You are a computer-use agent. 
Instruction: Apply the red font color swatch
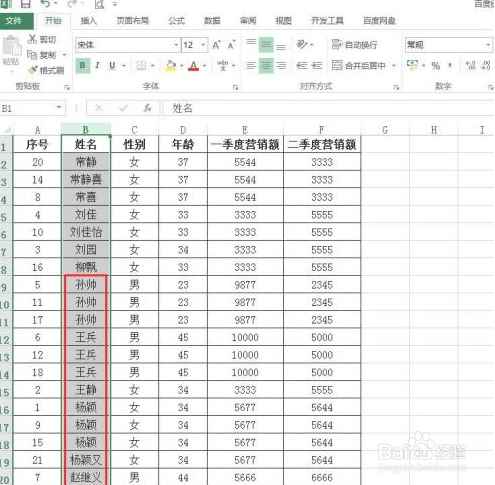194,66
